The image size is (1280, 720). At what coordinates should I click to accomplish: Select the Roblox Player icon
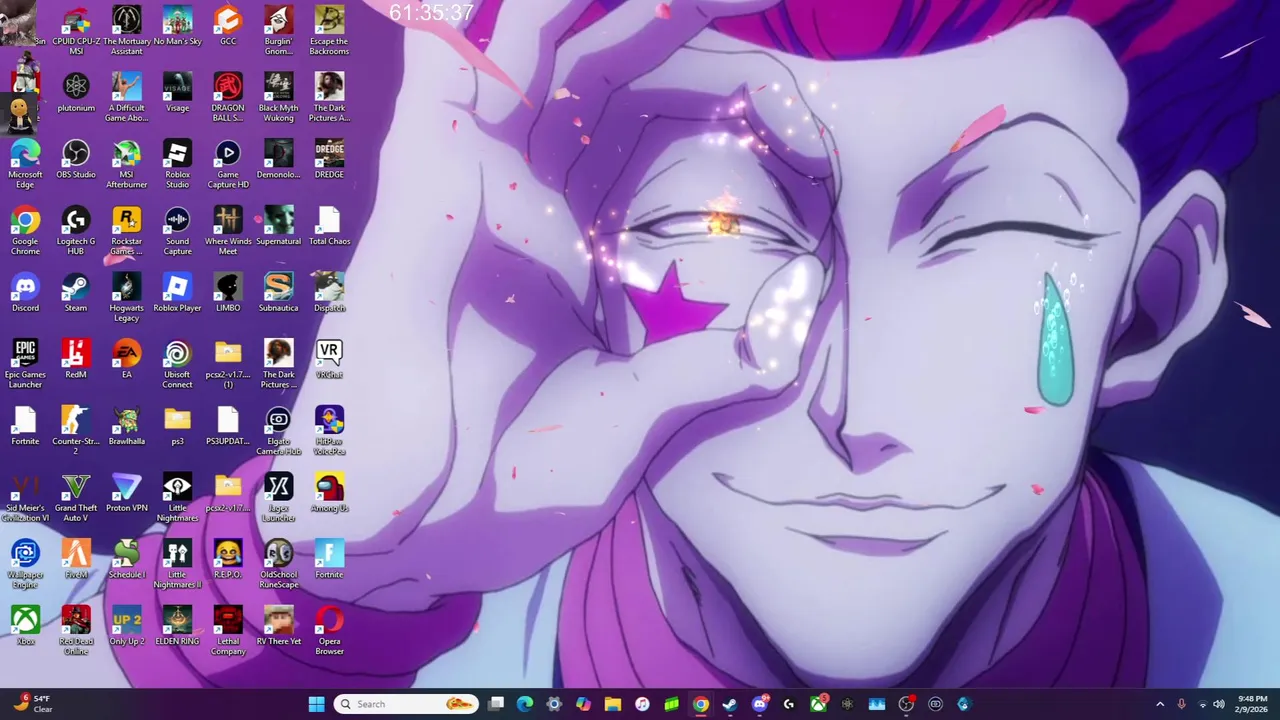(177, 293)
